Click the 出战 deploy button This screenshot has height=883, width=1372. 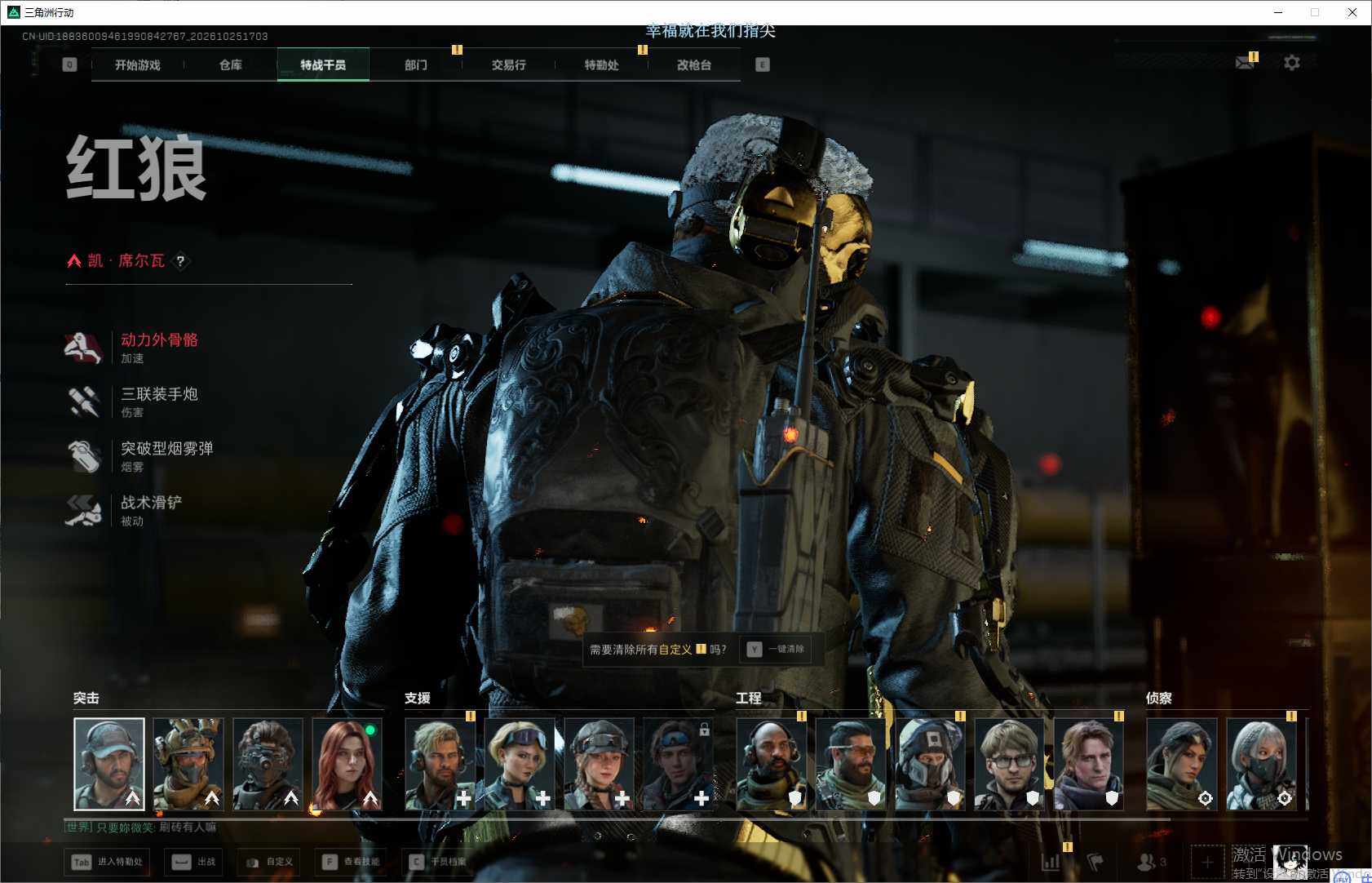[x=195, y=862]
